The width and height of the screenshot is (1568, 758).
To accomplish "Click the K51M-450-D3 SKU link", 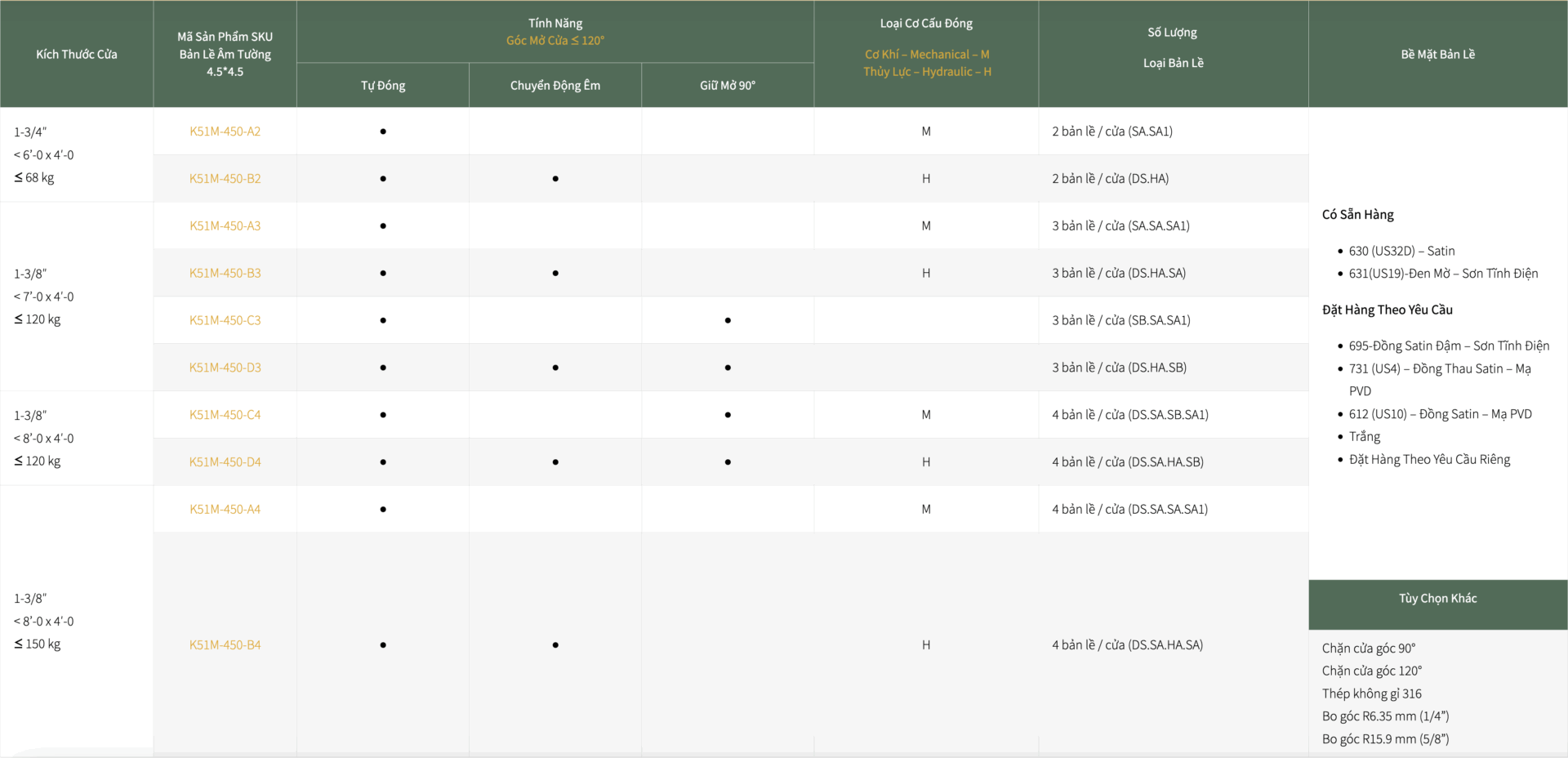I will [x=225, y=368].
